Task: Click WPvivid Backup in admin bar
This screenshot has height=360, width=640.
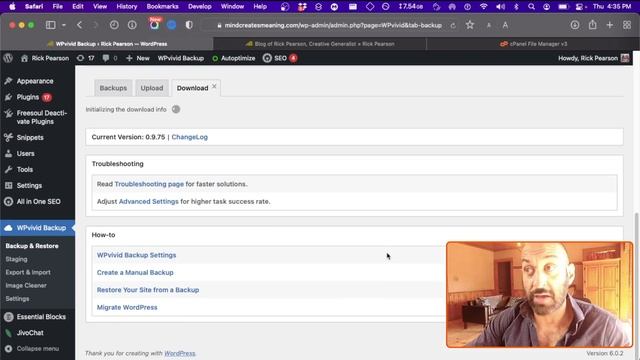Action: (181, 58)
